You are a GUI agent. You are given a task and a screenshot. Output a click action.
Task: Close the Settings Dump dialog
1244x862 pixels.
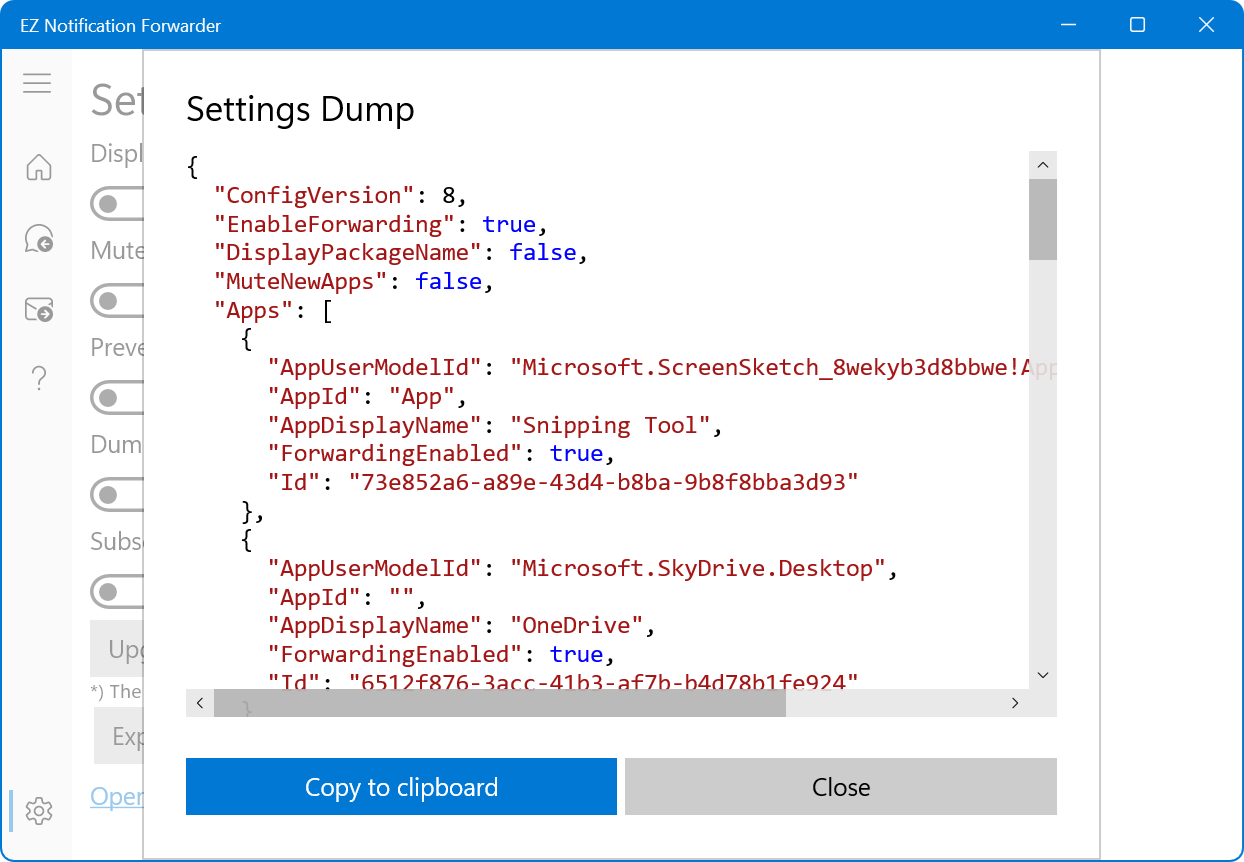(x=840, y=787)
